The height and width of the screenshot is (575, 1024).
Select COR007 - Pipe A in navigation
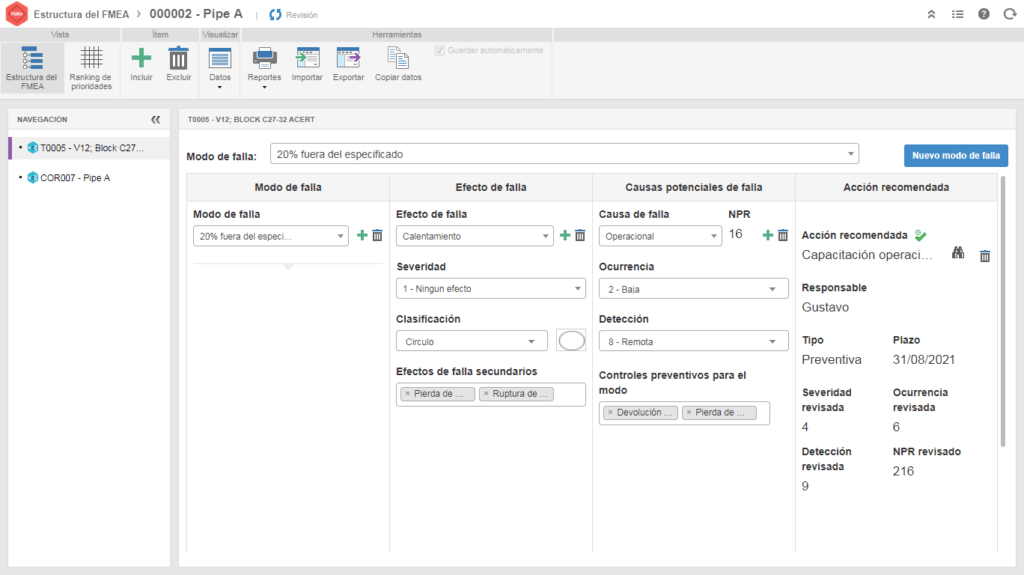(76, 177)
